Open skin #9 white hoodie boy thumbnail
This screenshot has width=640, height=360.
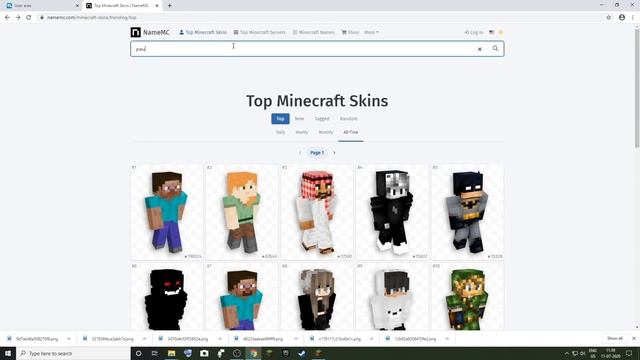[392, 297]
